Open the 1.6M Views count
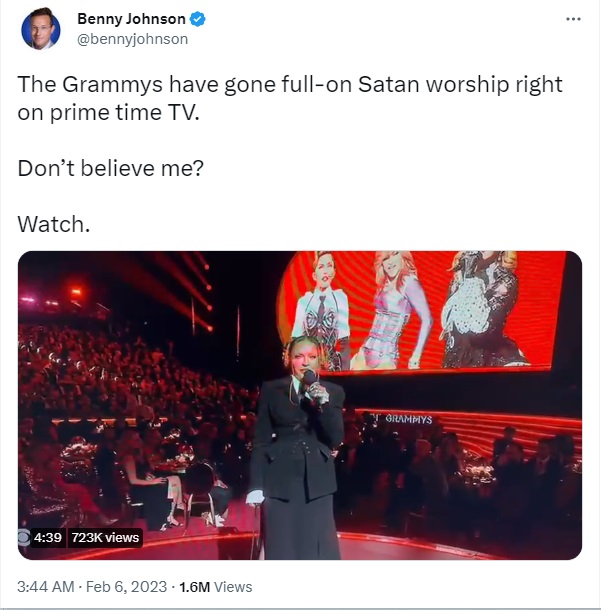Viewport: 601px width, 610px height. [216, 586]
